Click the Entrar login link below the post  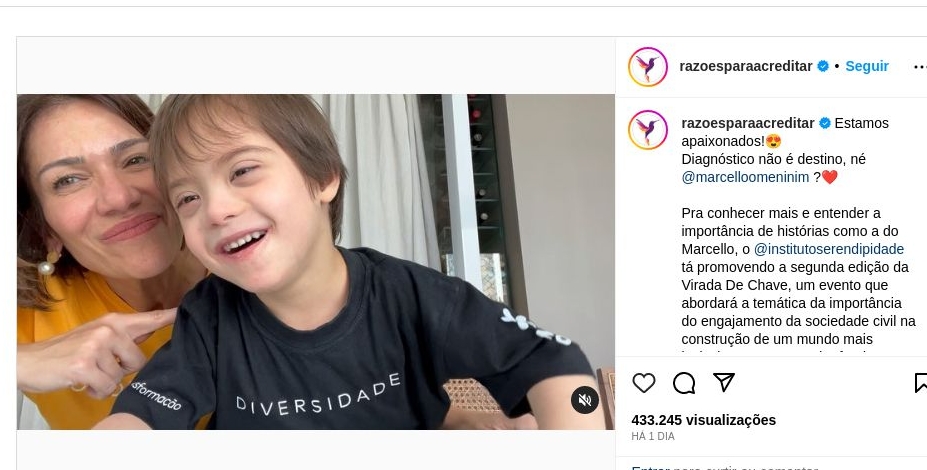[x=650, y=467]
